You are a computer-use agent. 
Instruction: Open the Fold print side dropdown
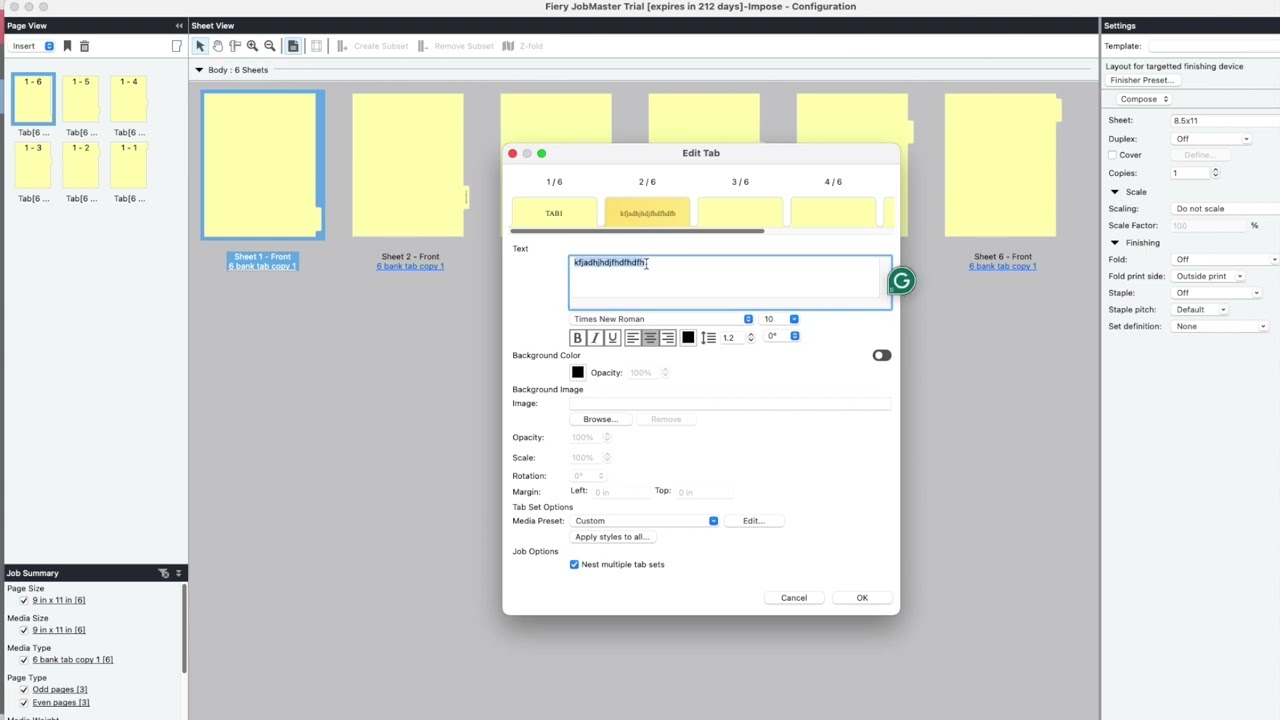pos(1209,276)
